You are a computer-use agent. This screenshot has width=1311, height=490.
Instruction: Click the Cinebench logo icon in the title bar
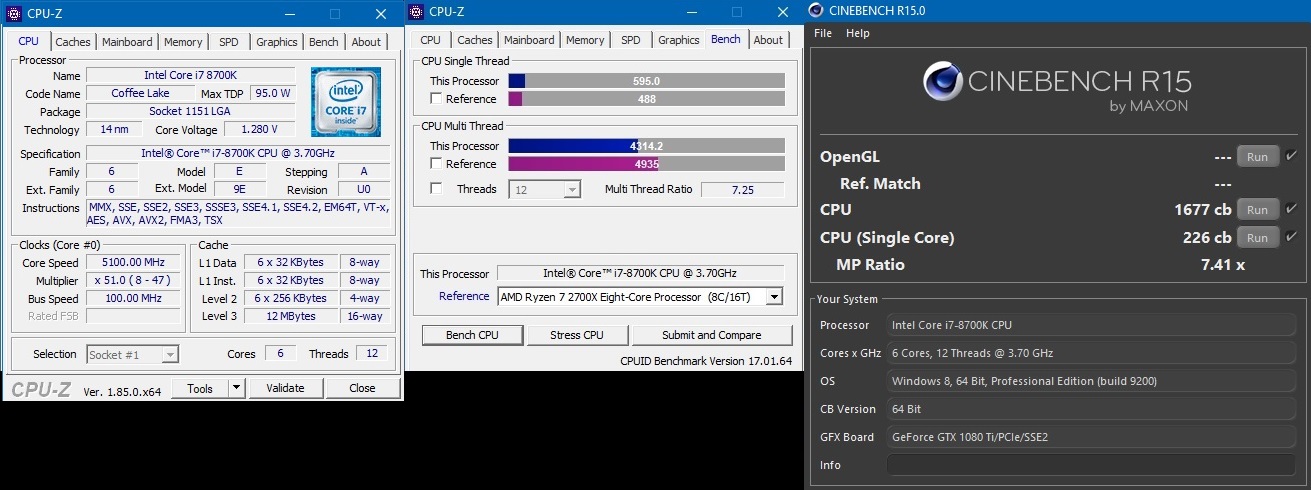pyautogui.click(x=816, y=10)
